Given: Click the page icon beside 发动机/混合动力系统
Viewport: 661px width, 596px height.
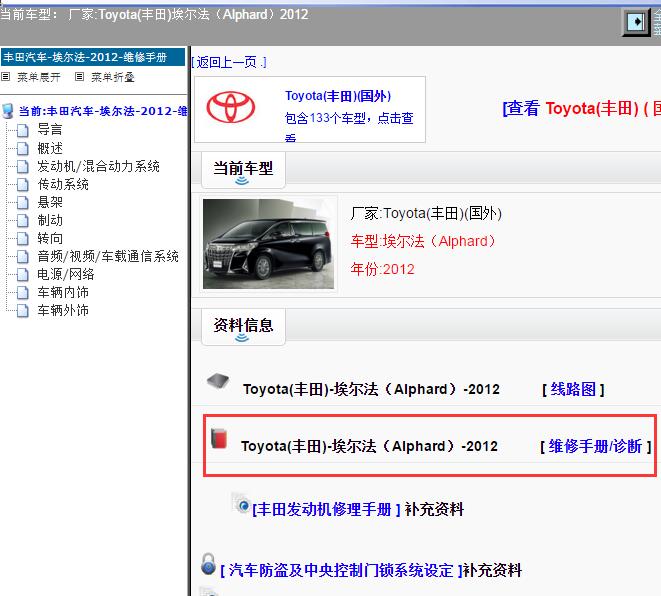Looking at the screenshot, I should (x=23, y=166).
